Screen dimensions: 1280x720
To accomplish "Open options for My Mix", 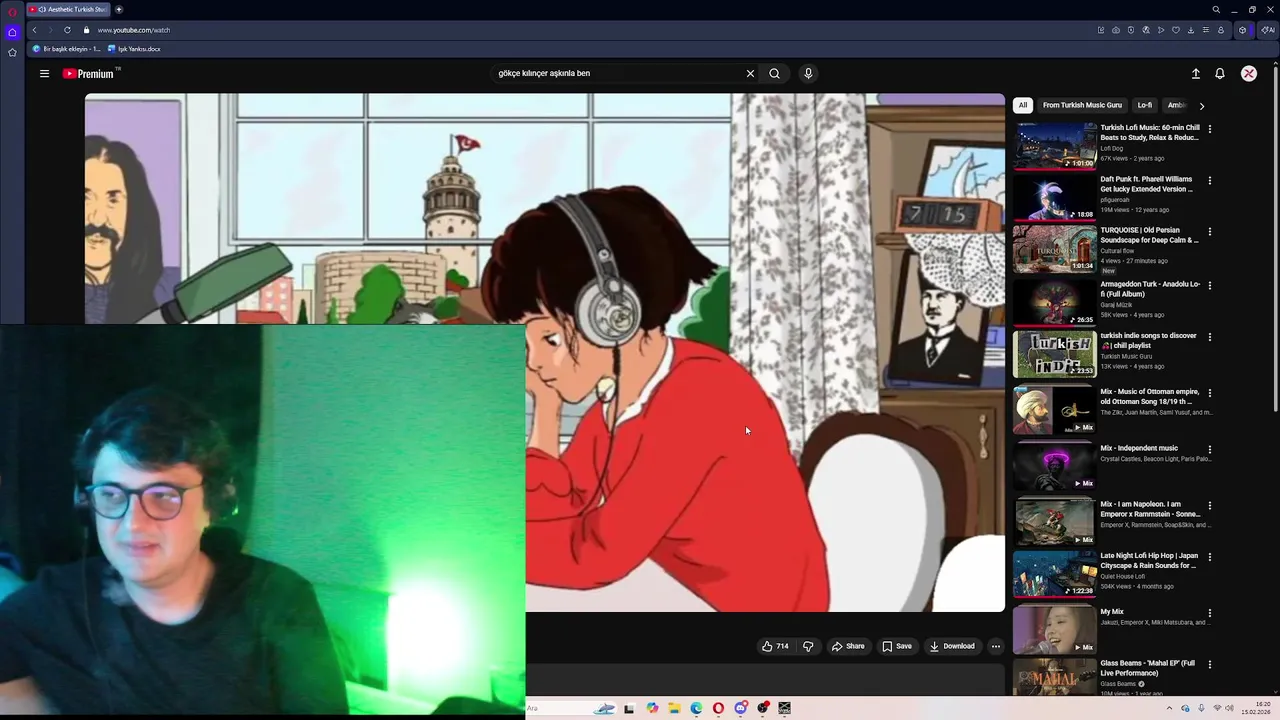I will click(x=1210, y=613).
